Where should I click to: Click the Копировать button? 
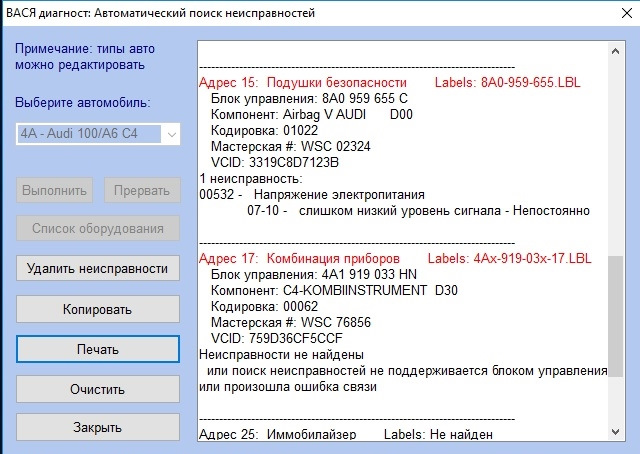98,309
